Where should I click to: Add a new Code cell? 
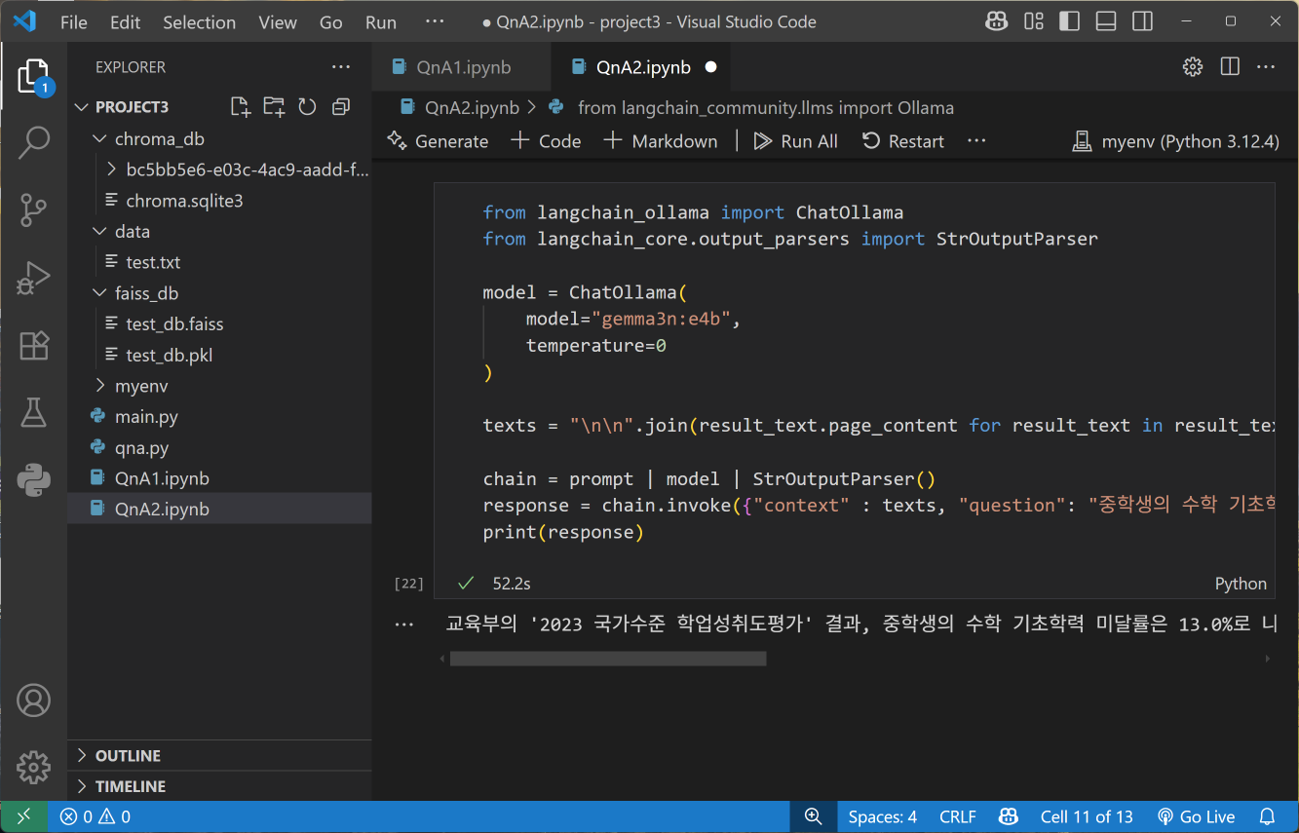pyautogui.click(x=546, y=141)
